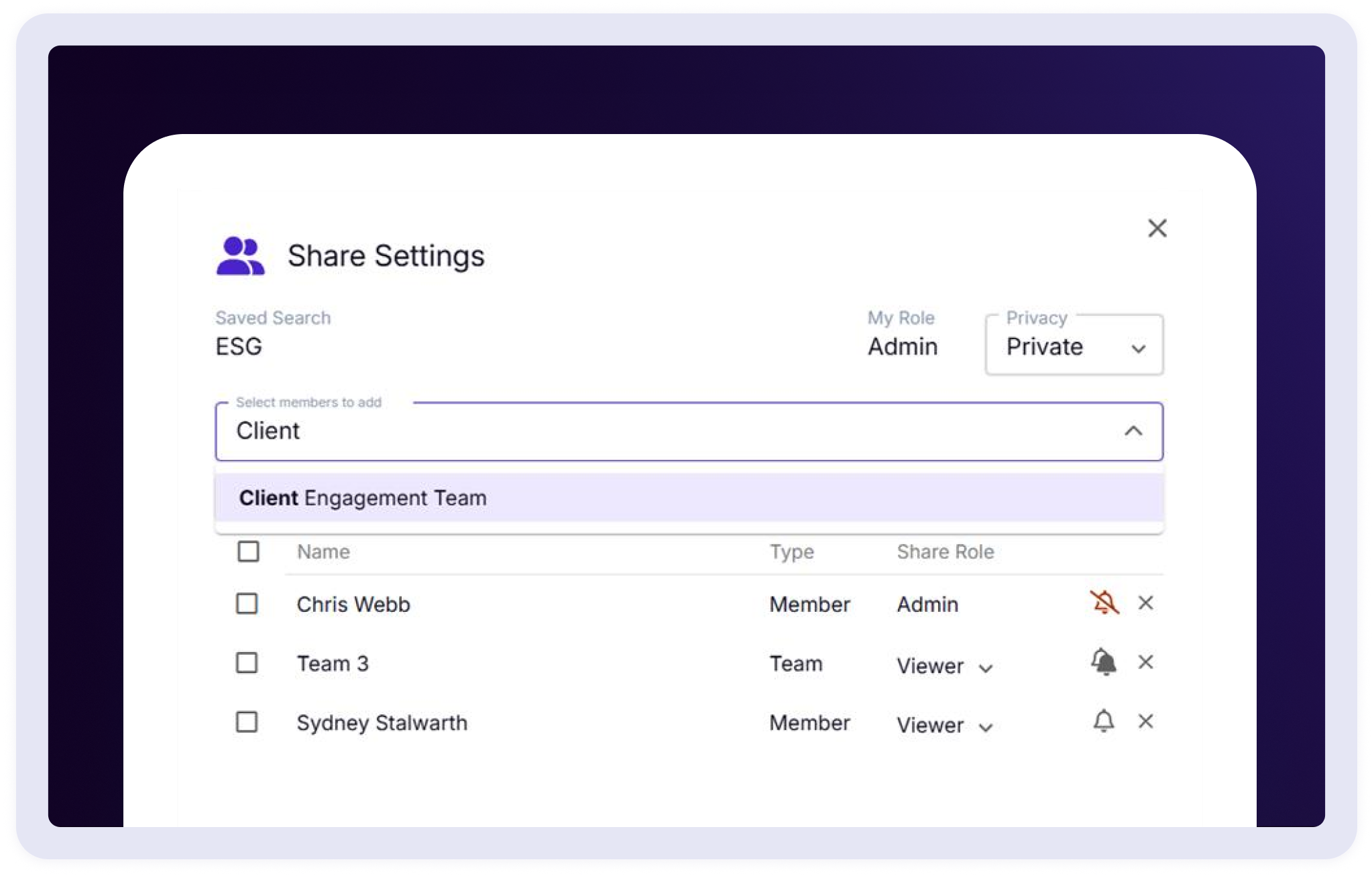
Task: Click the Name column header
Action: click(x=323, y=552)
